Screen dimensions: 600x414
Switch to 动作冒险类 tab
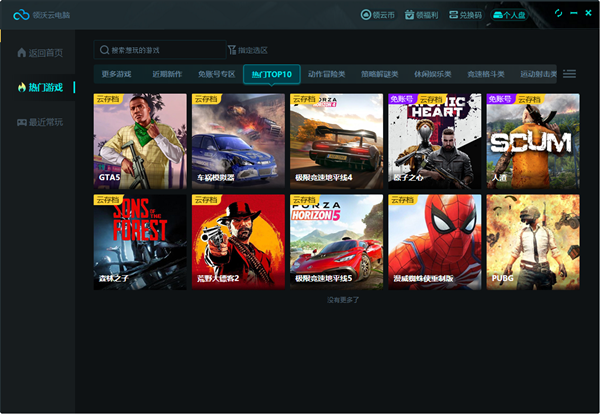point(327,74)
